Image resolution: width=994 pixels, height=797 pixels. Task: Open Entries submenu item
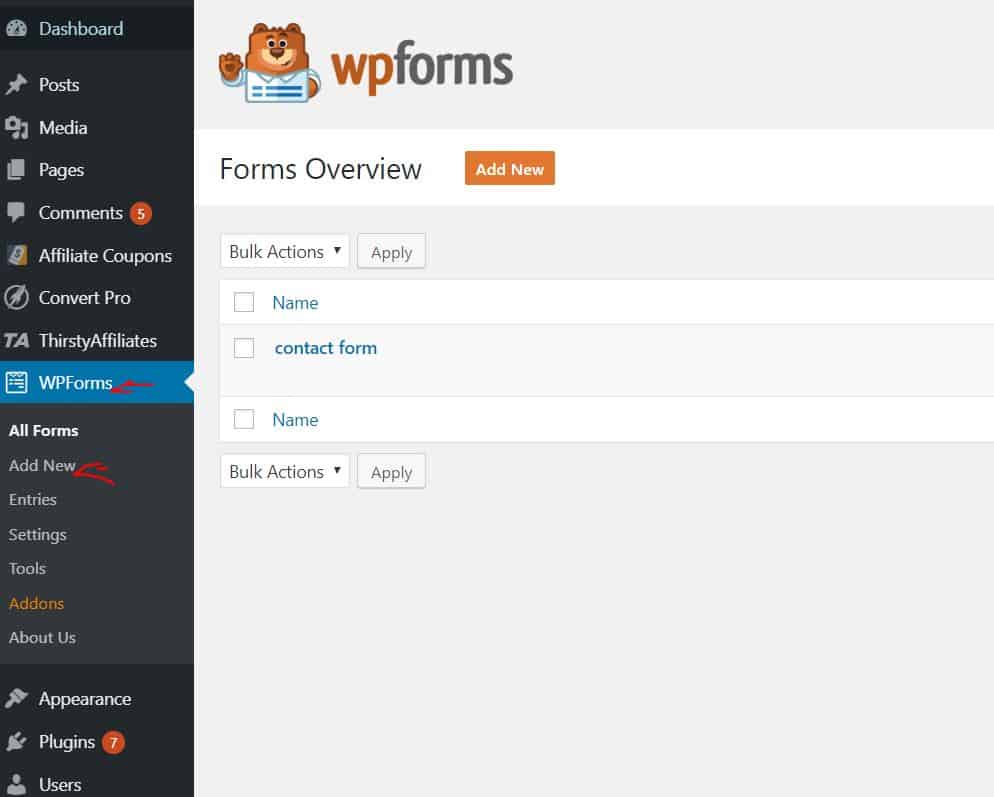coord(33,500)
